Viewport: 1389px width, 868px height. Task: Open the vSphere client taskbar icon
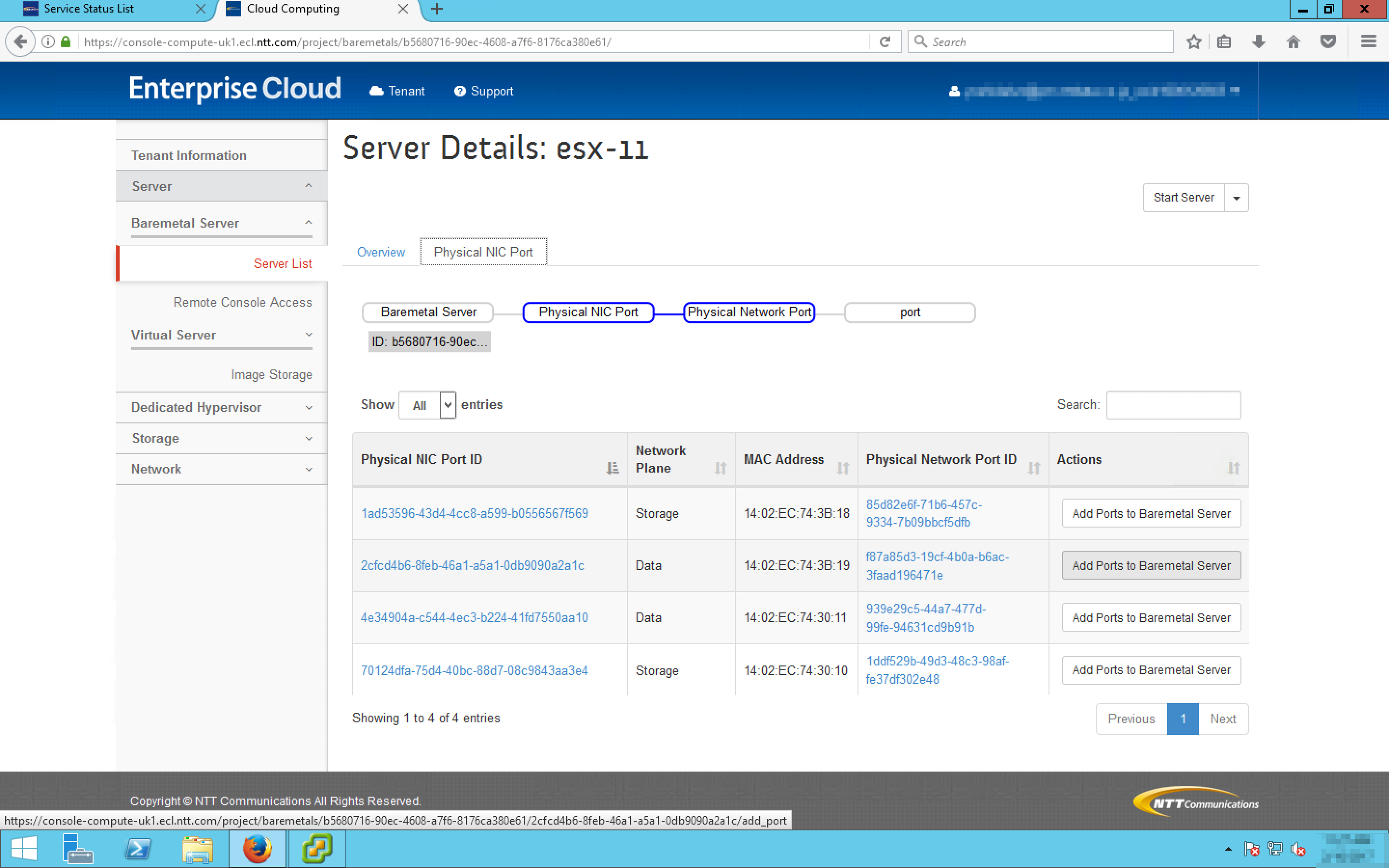(317, 849)
